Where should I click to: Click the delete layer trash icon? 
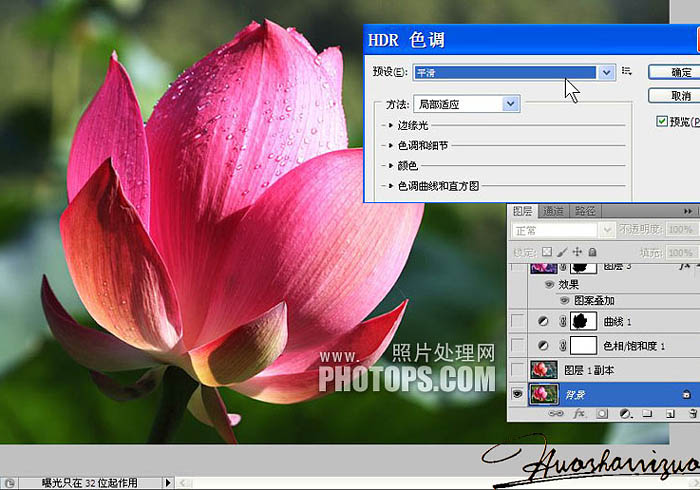tap(691, 412)
